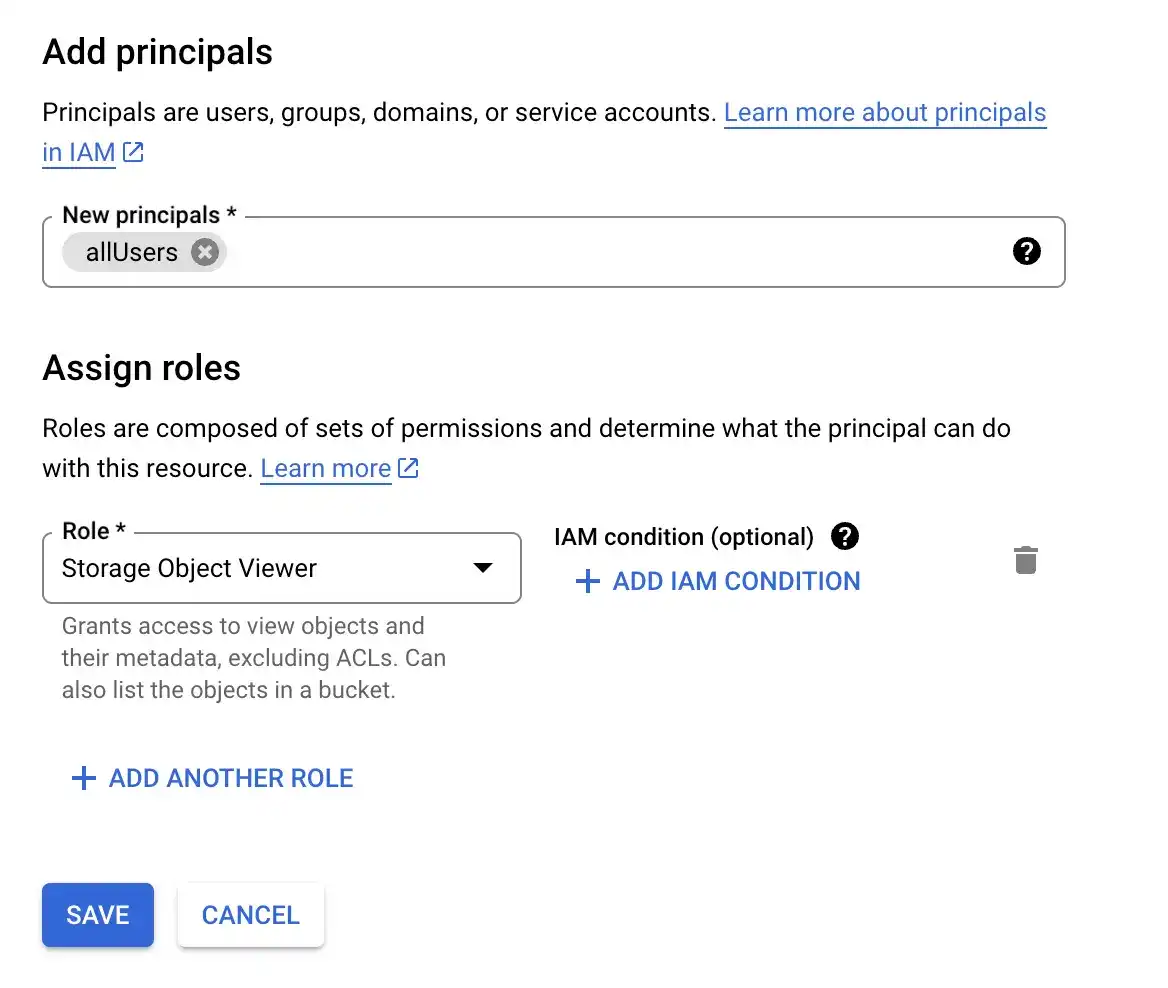Select the allUsers chip label
Image resolution: width=1168 pixels, height=988 pixels.
pyautogui.click(x=131, y=252)
